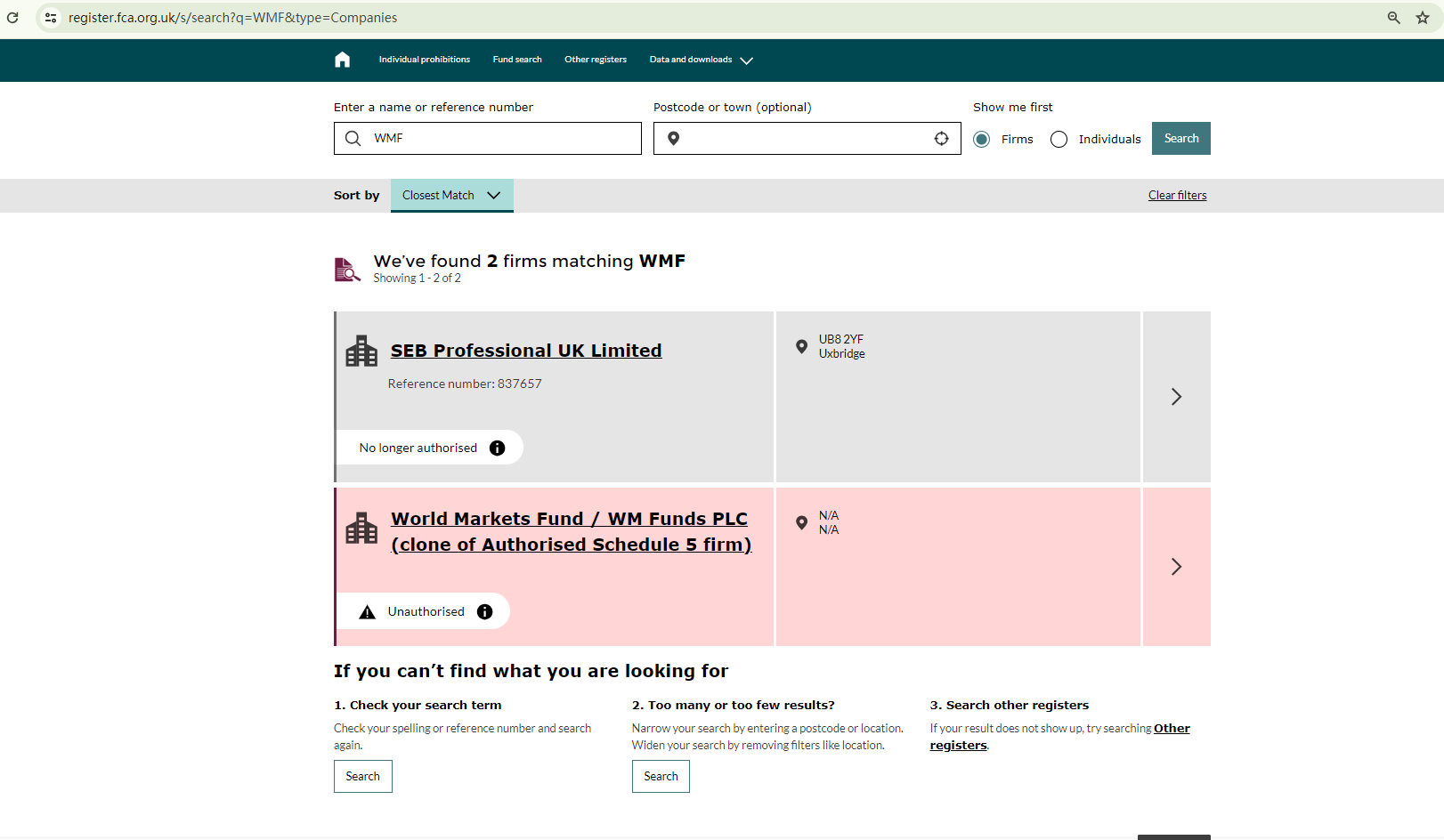The width and height of the screenshot is (1444, 840).
Task: Click the Reference number: 837657 text
Action: tap(465, 384)
